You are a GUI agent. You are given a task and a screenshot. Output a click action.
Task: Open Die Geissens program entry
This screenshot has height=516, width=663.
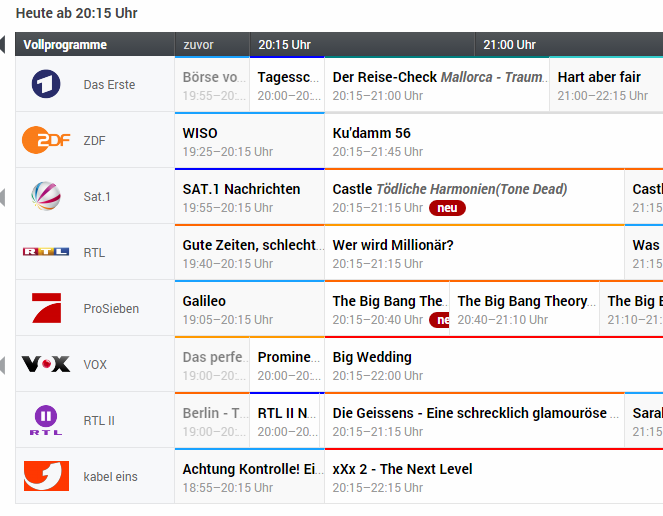pos(474,421)
